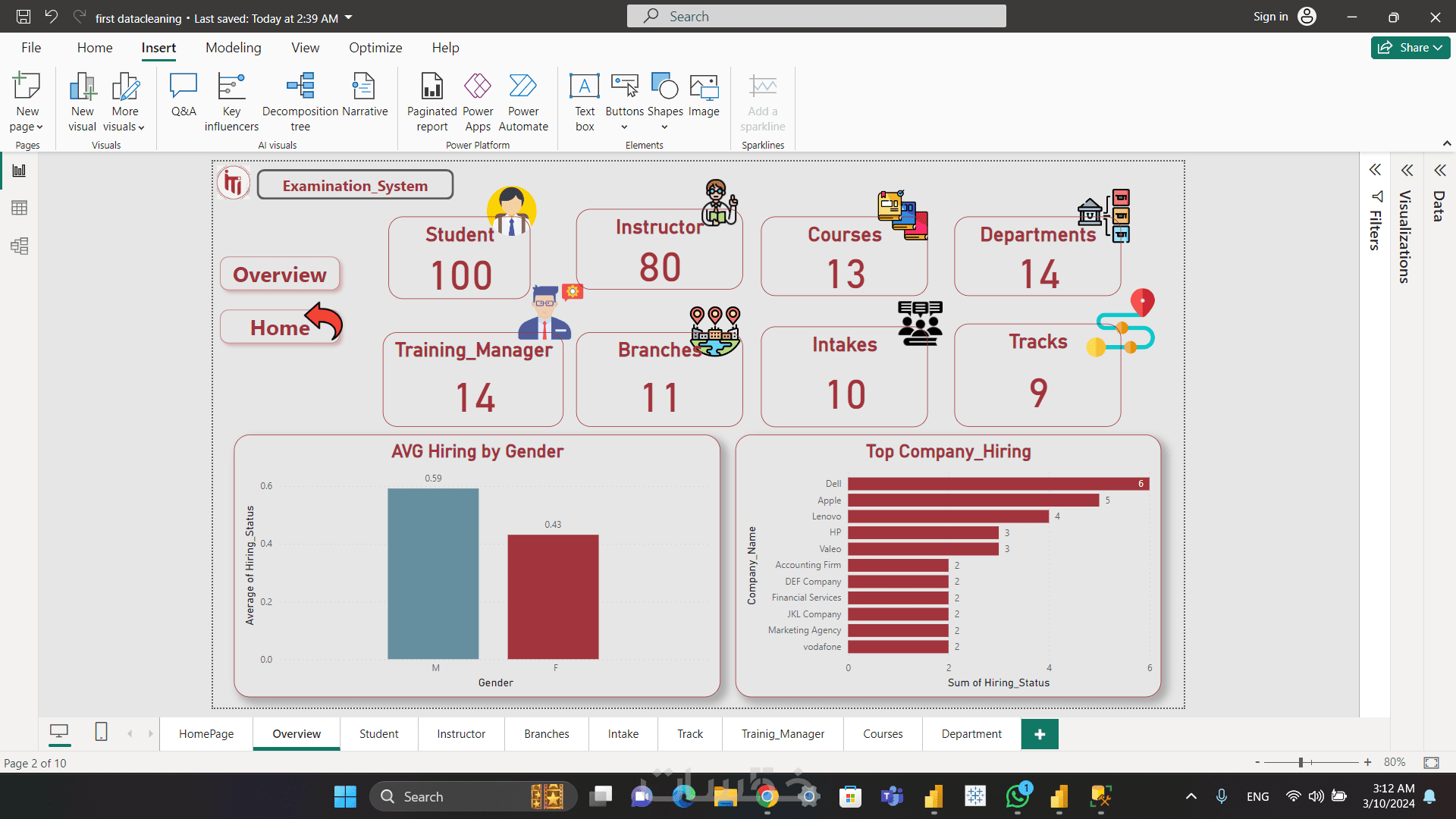The width and height of the screenshot is (1456, 819).
Task: Switch to the Branches page tab
Action: coord(546,734)
